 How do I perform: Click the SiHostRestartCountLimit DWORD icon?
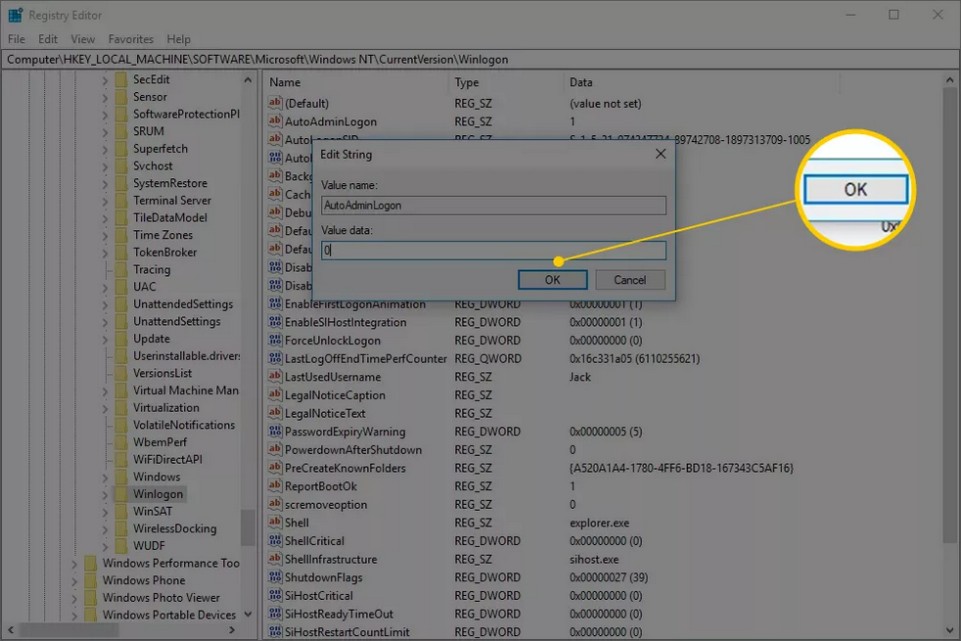coord(275,632)
